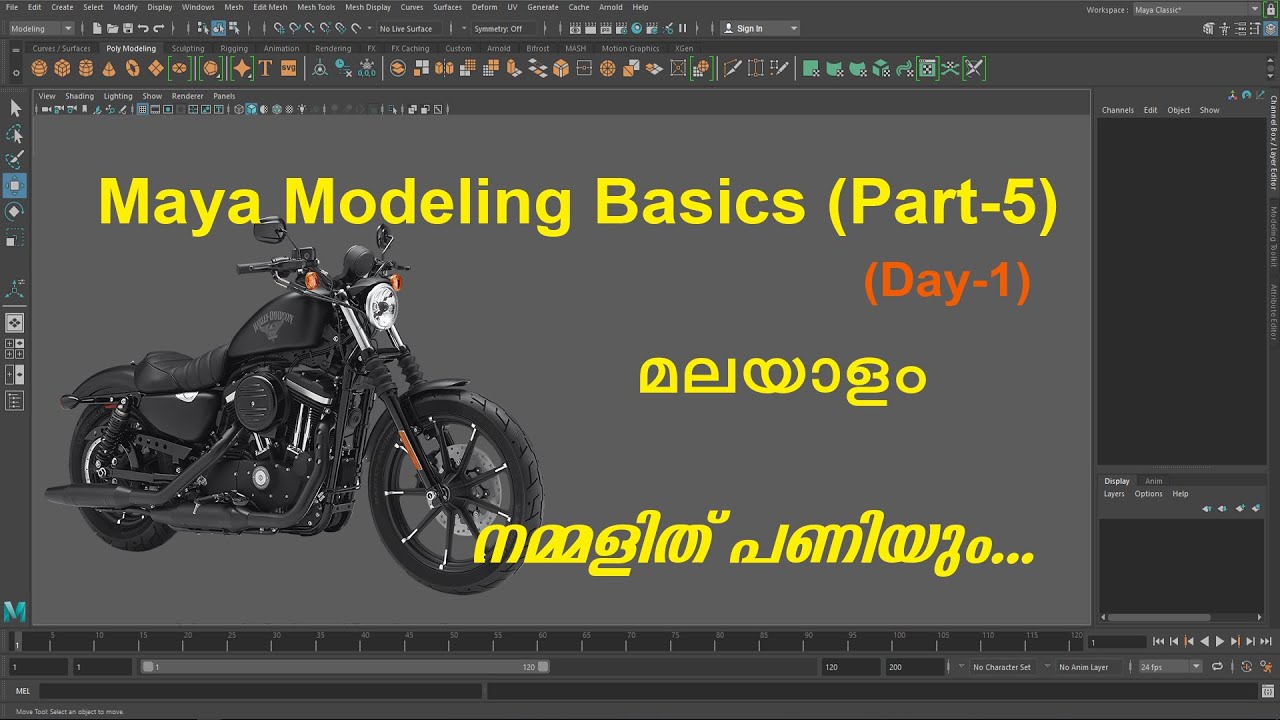
Task: Click the layer editor horizontal scrollbar
Action: 1159,617
